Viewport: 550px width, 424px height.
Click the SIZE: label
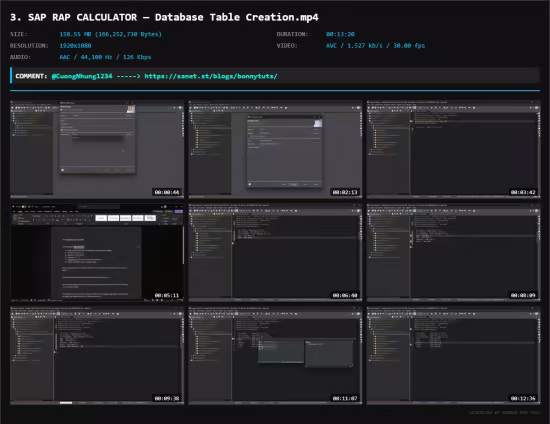coord(19,34)
